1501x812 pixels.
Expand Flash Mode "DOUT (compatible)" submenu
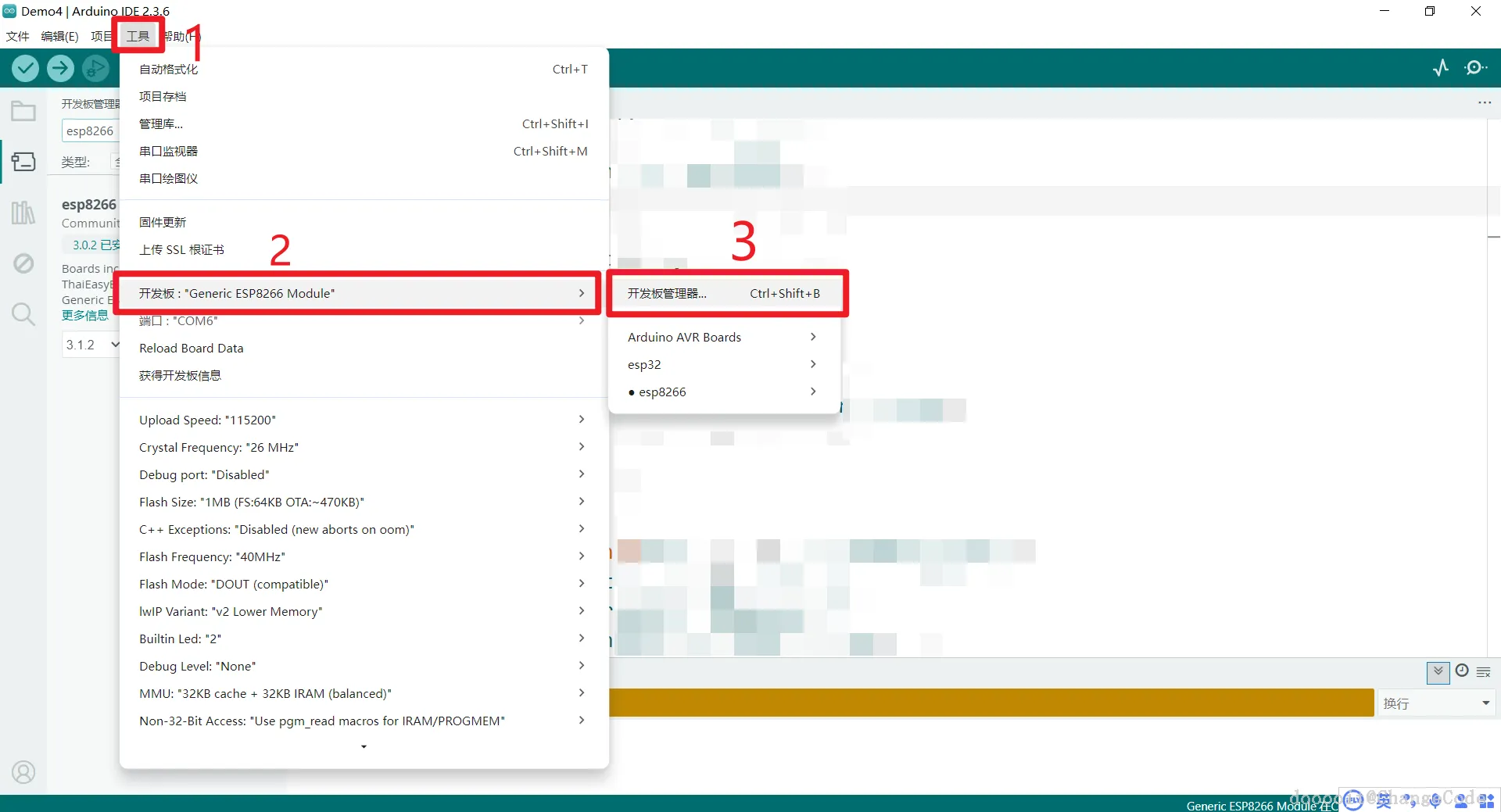coord(364,585)
